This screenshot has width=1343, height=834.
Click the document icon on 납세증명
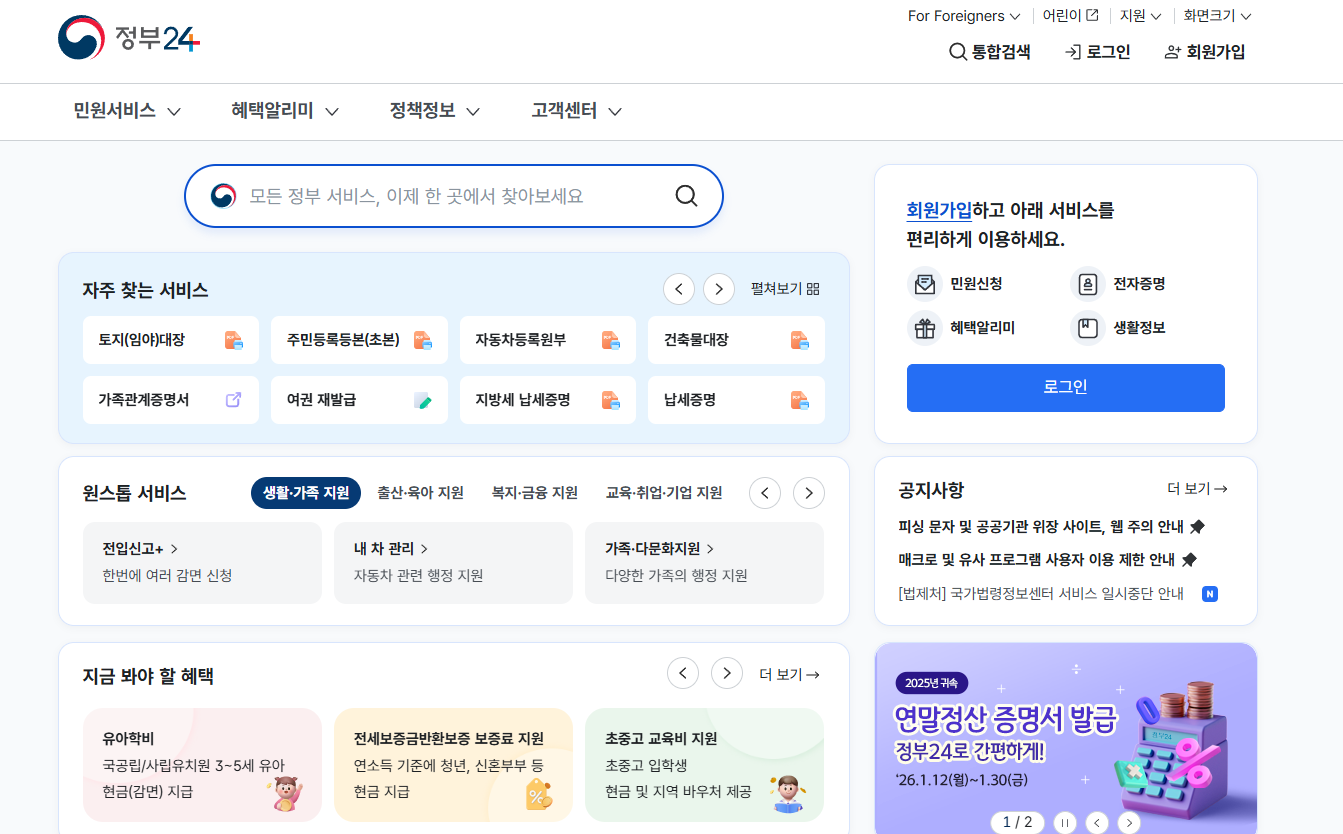799,400
